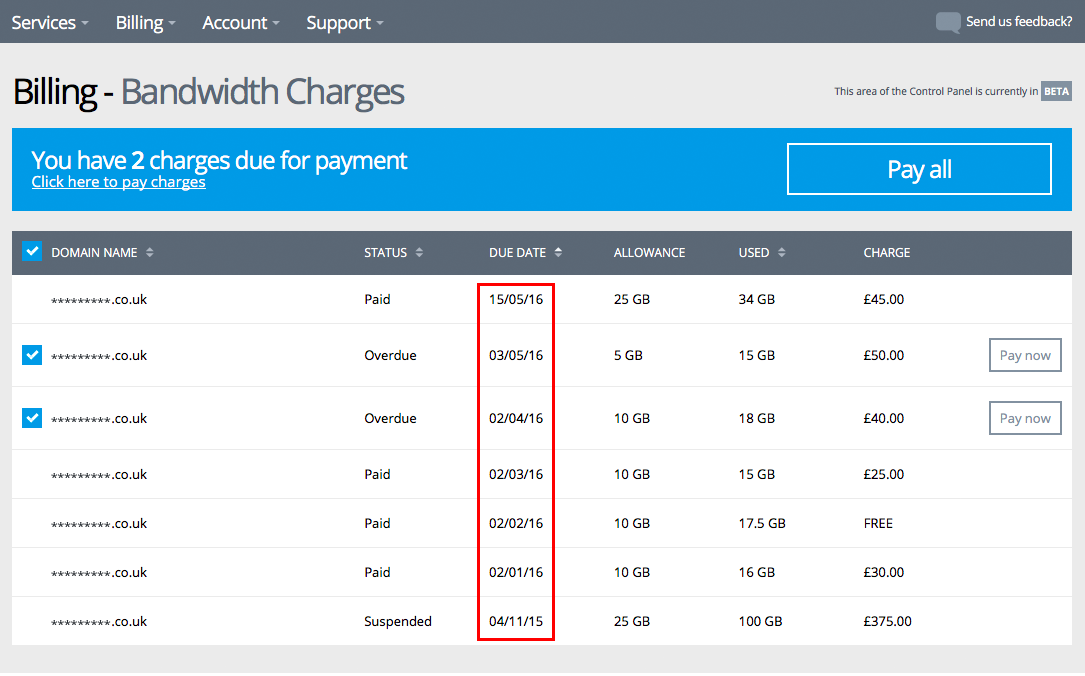Click the CHARGE column header
This screenshot has width=1085, height=676.
886,253
